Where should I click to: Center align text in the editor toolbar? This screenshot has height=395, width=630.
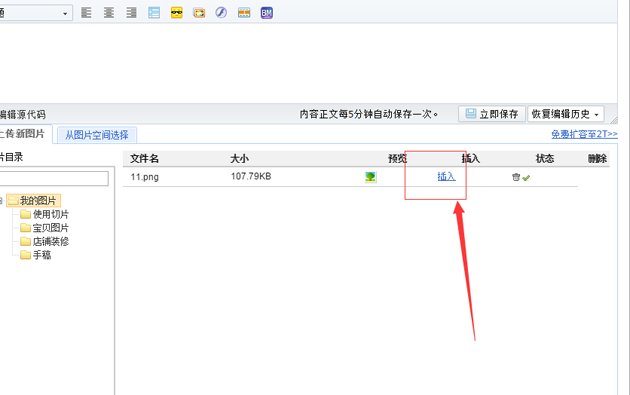coord(108,13)
